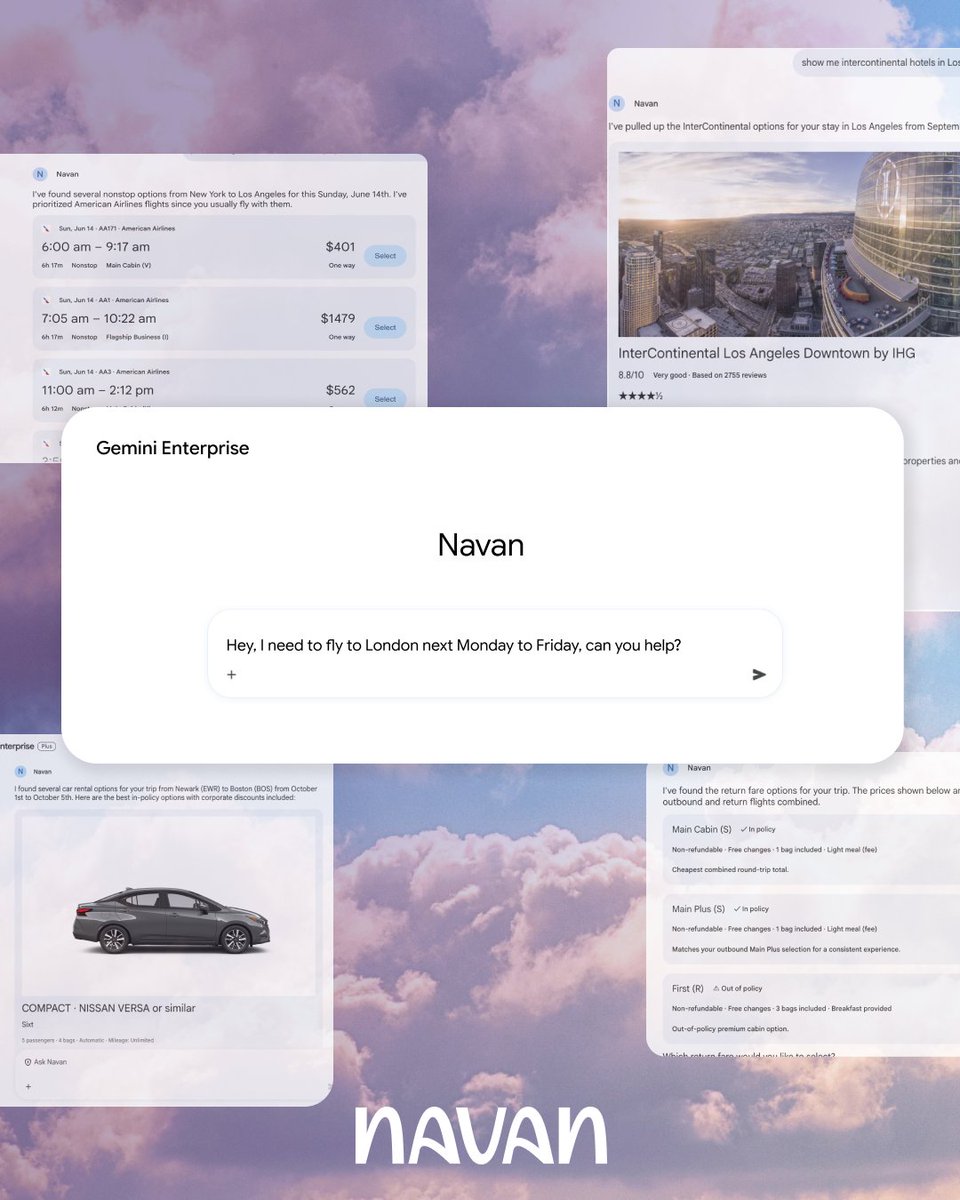Viewport: 960px width, 1200px height.
Task: Click Ask Navan button in car card
Action: pyautogui.click(x=45, y=1062)
